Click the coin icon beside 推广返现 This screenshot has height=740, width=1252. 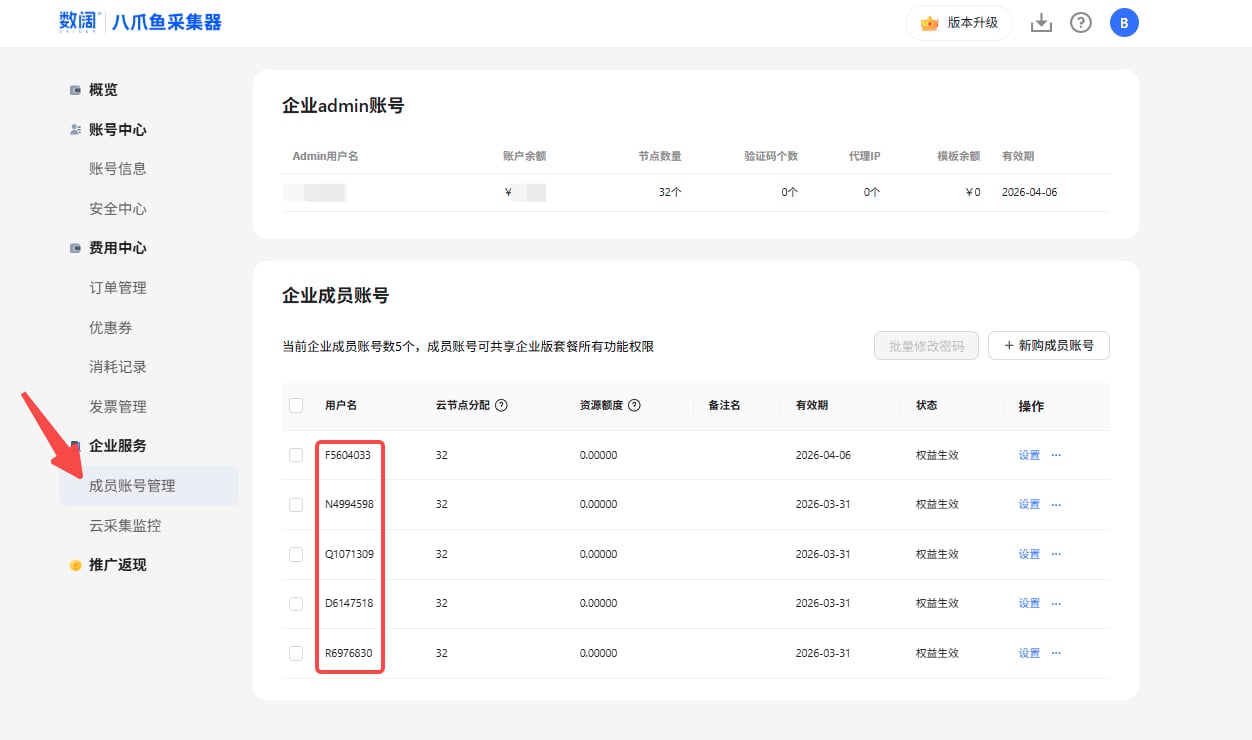click(75, 565)
